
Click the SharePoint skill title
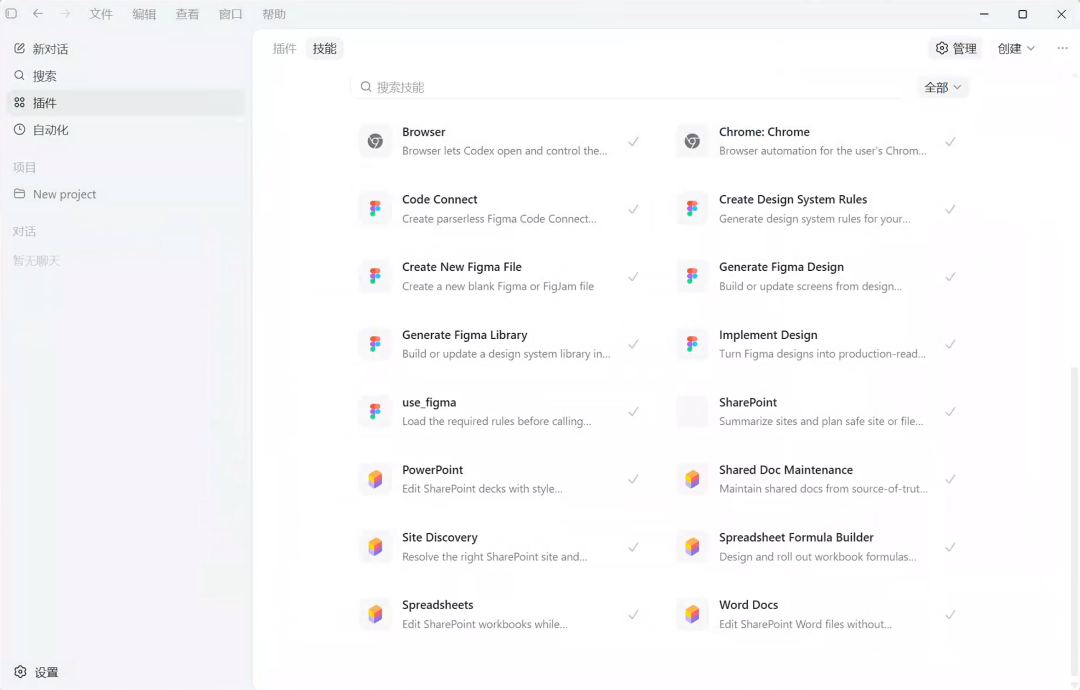748,402
